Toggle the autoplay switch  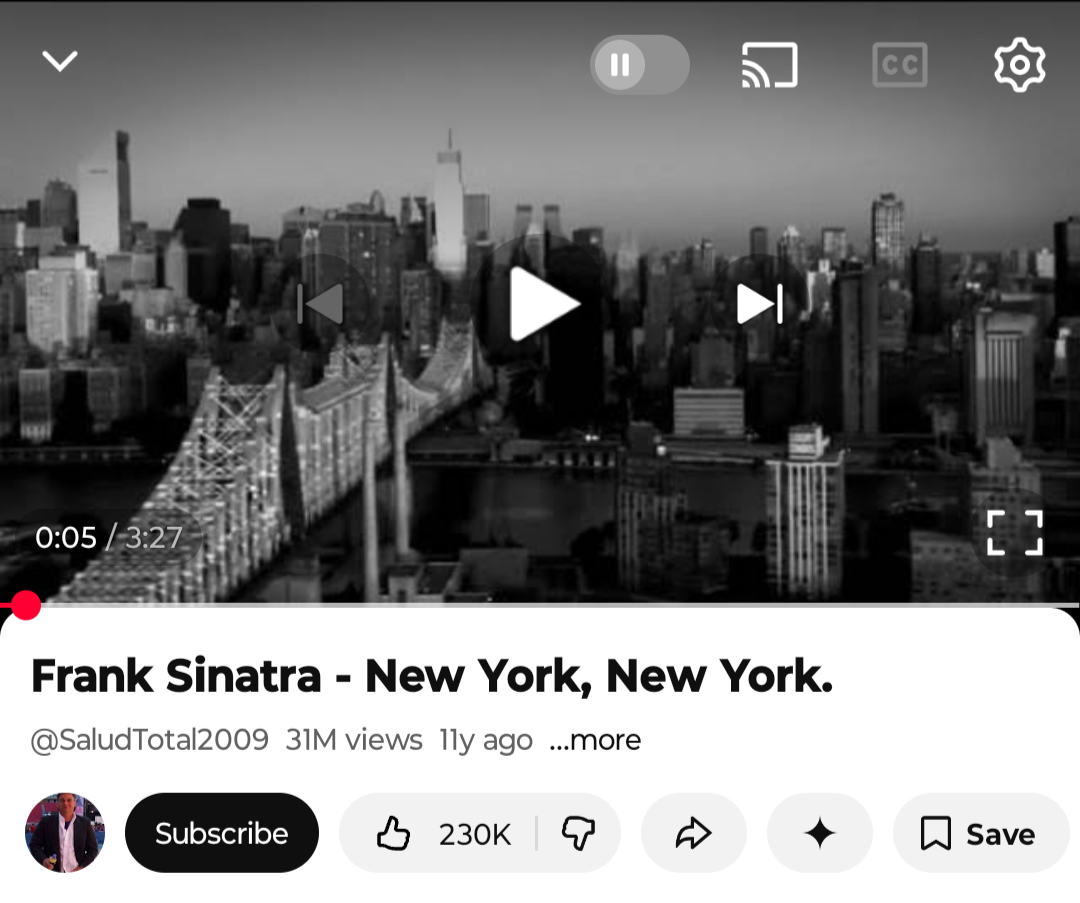coord(639,65)
